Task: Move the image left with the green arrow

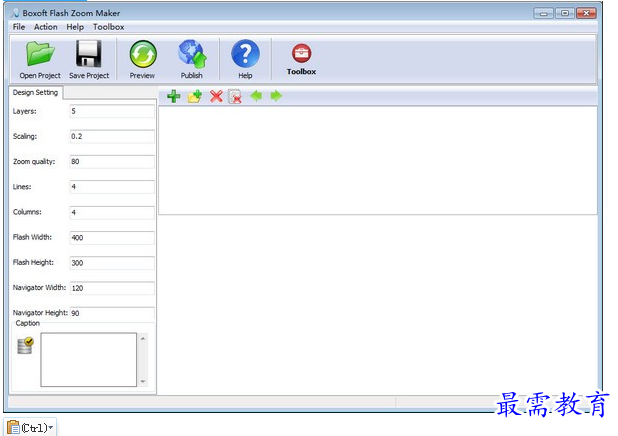Action: [x=256, y=96]
